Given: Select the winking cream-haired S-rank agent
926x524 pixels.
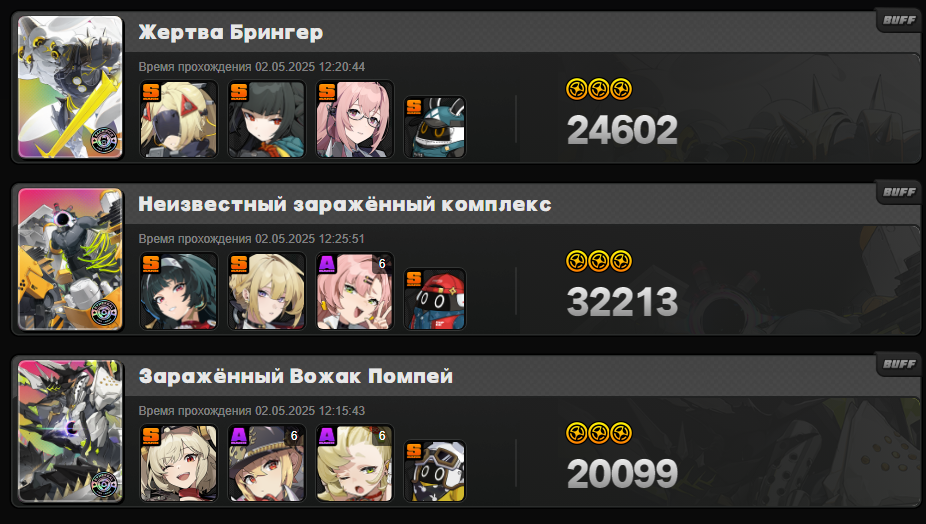Looking at the screenshot, I should click(x=178, y=463).
